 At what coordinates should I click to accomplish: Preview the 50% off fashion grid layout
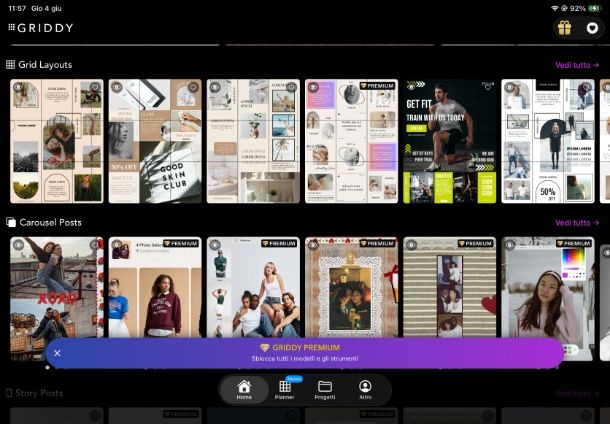pyautogui.click(x=510, y=87)
